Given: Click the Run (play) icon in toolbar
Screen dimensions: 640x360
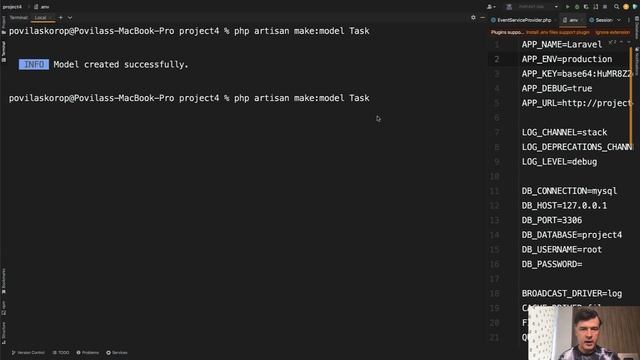Looking at the screenshot, I should 567,7.
